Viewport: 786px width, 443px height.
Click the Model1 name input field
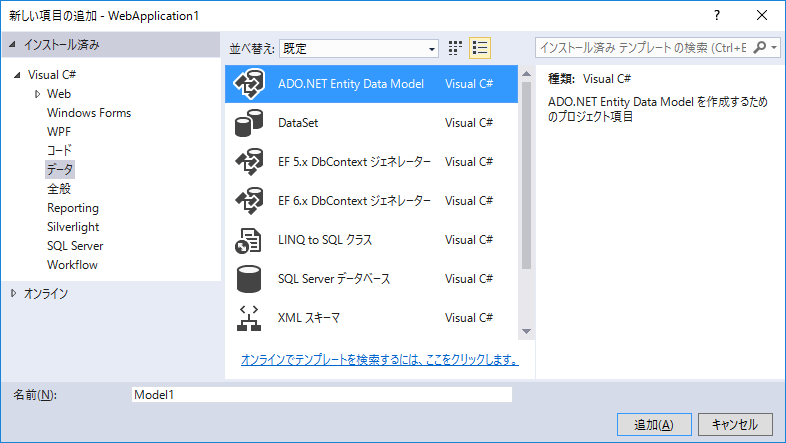pos(322,394)
